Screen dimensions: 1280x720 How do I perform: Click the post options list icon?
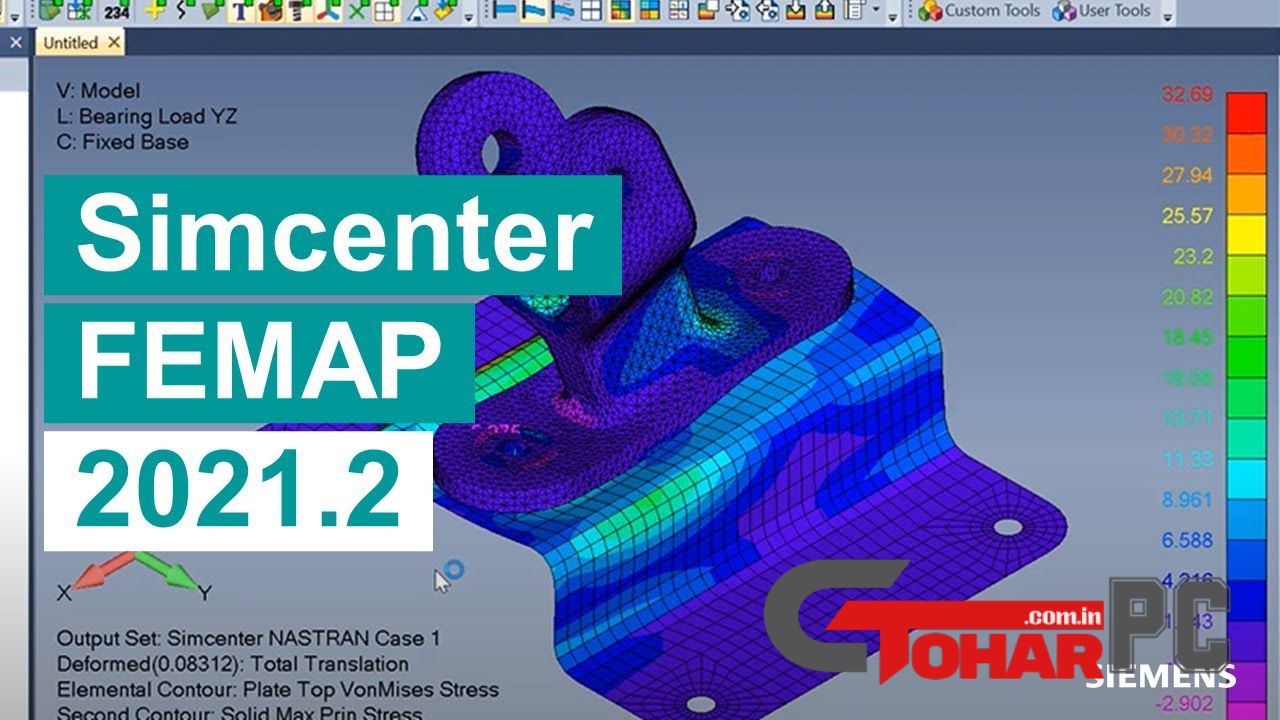pos(854,11)
